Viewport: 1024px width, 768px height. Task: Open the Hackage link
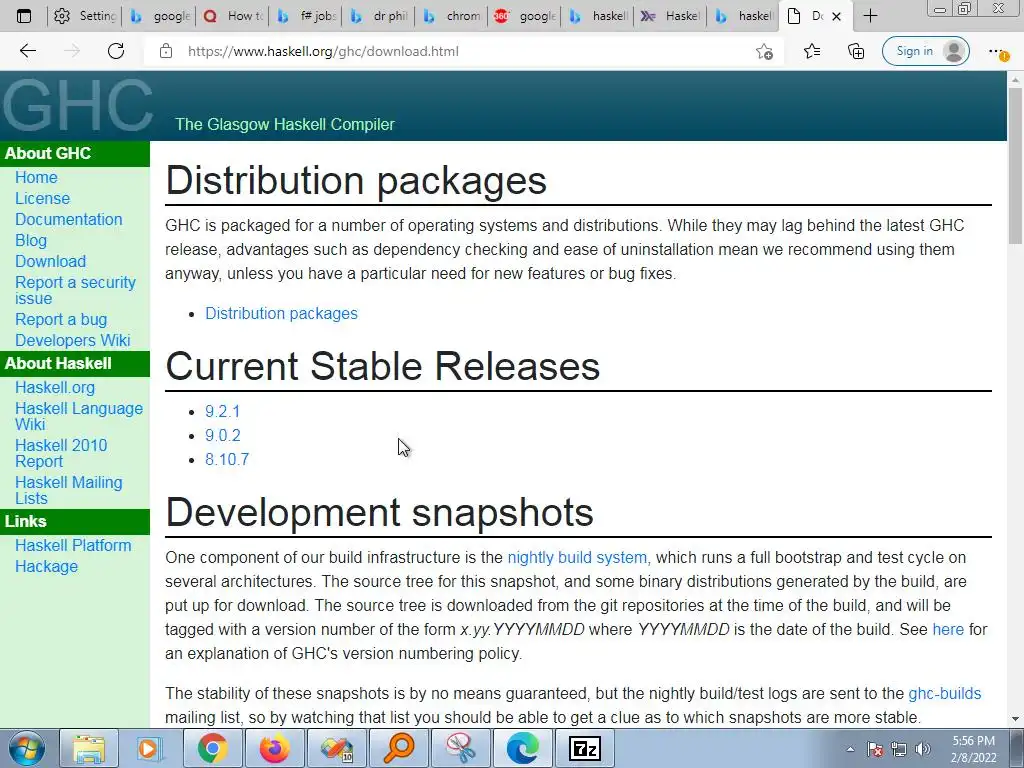click(46, 566)
